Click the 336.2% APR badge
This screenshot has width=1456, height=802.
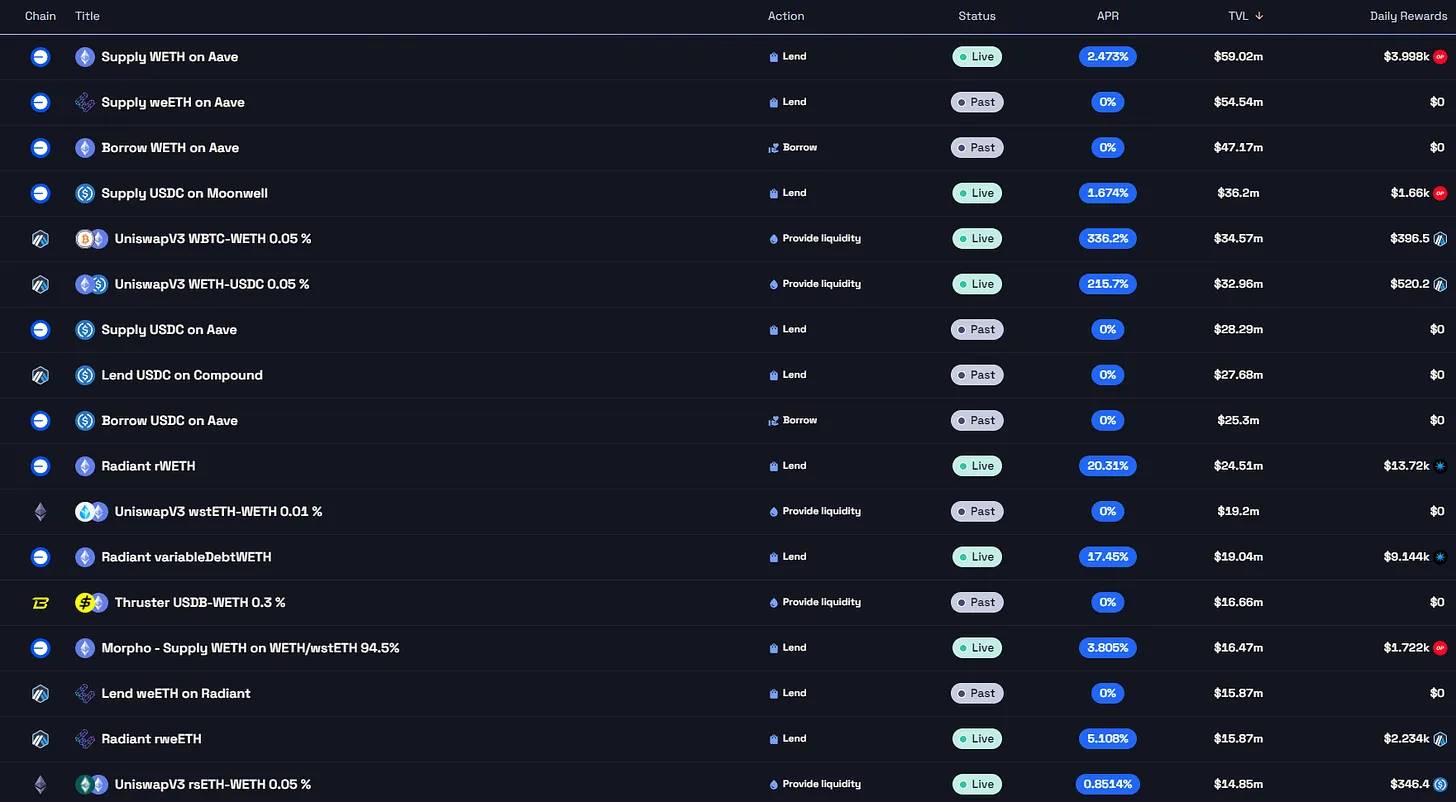click(x=1107, y=239)
